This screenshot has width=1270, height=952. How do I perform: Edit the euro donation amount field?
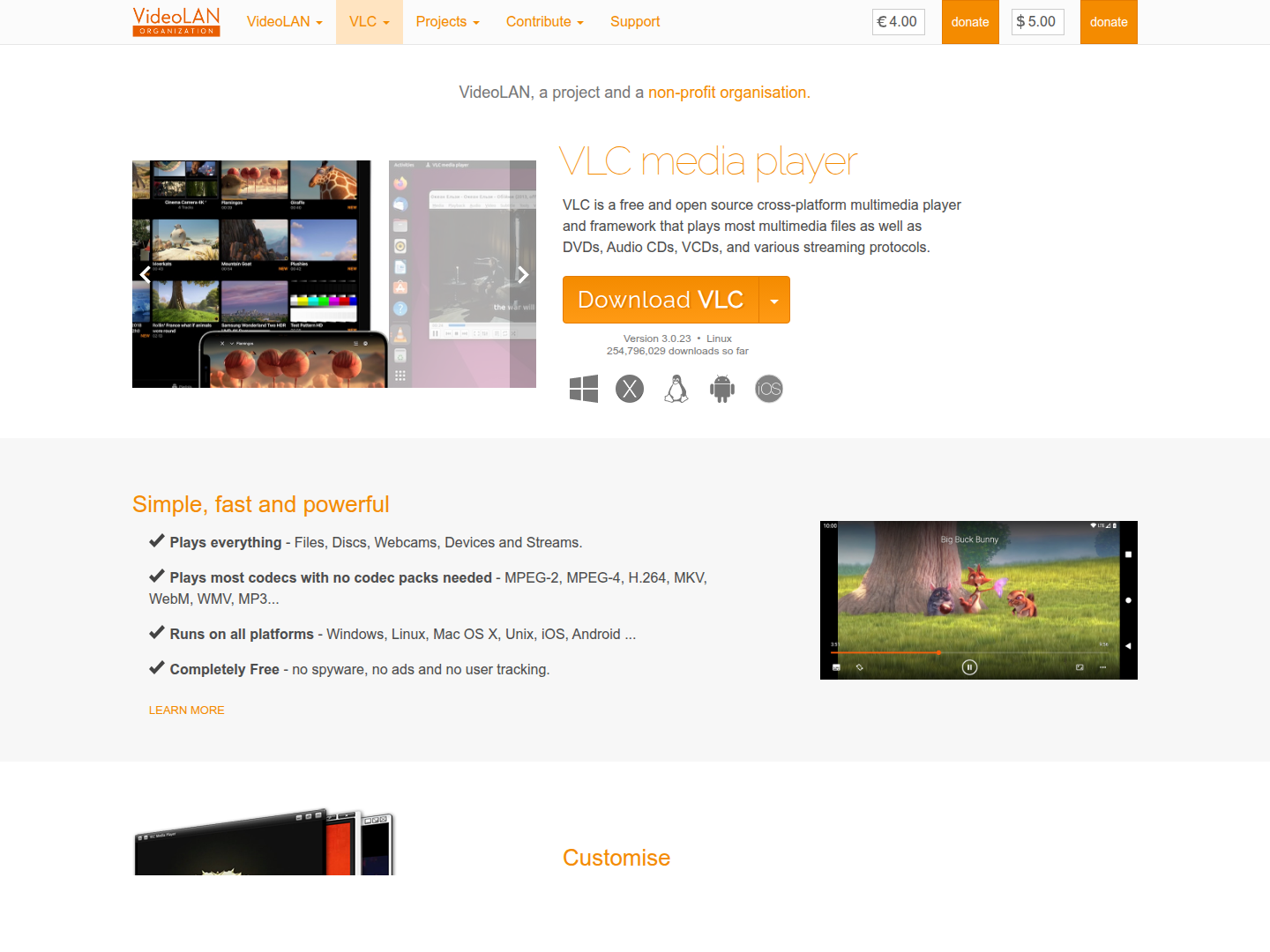pos(899,22)
